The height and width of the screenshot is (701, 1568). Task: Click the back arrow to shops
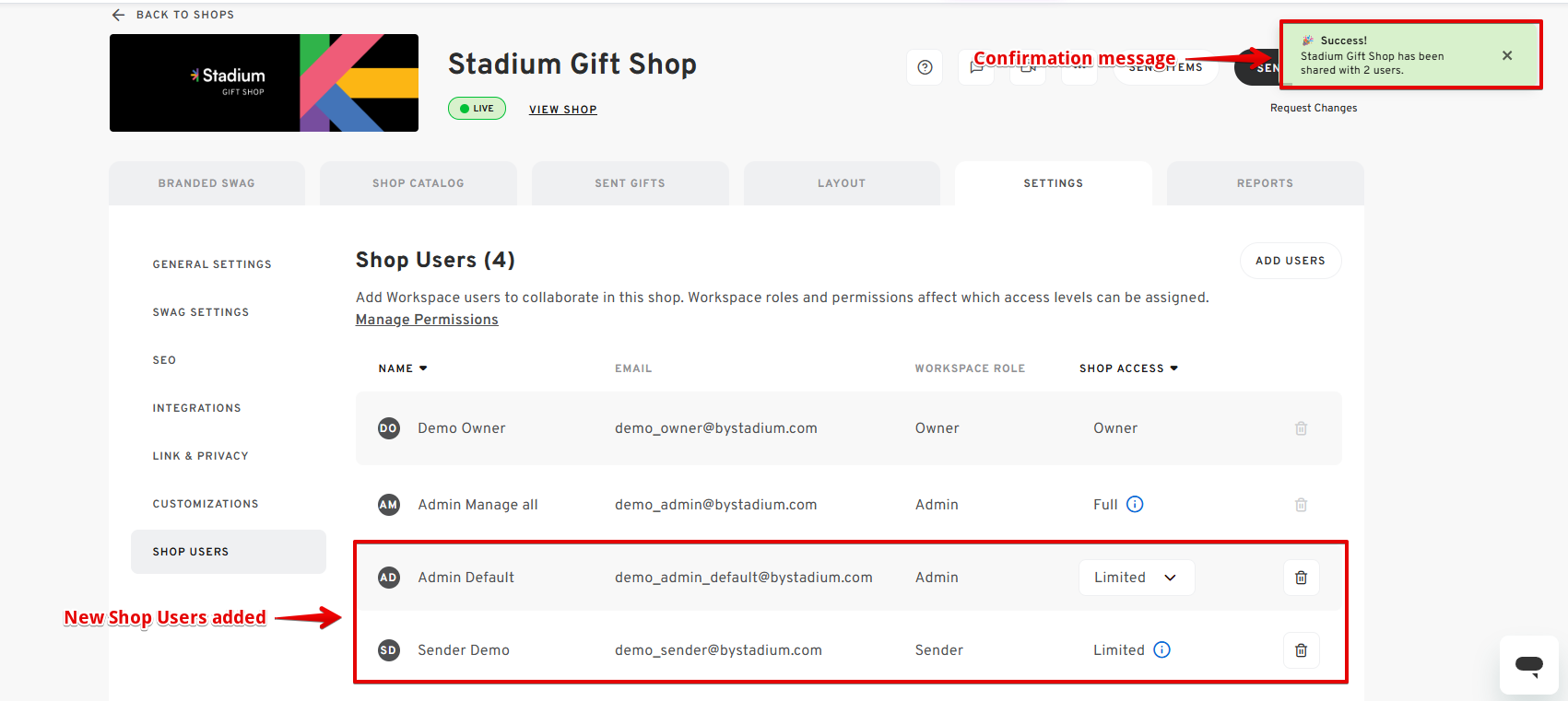click(x=118, y=15)
